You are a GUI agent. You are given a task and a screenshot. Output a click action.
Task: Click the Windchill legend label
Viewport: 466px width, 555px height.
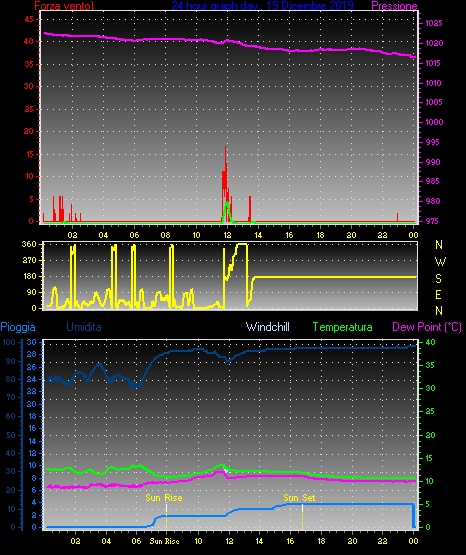tap(267, 327)
